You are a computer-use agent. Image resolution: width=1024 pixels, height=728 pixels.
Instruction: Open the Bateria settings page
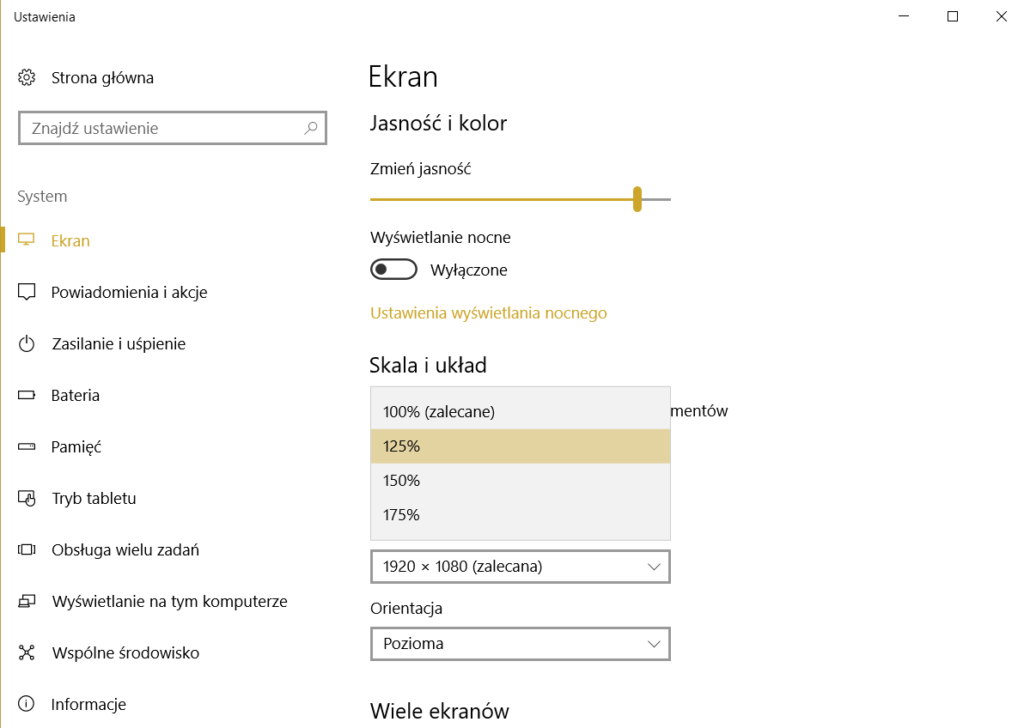(x=75, y=395)
